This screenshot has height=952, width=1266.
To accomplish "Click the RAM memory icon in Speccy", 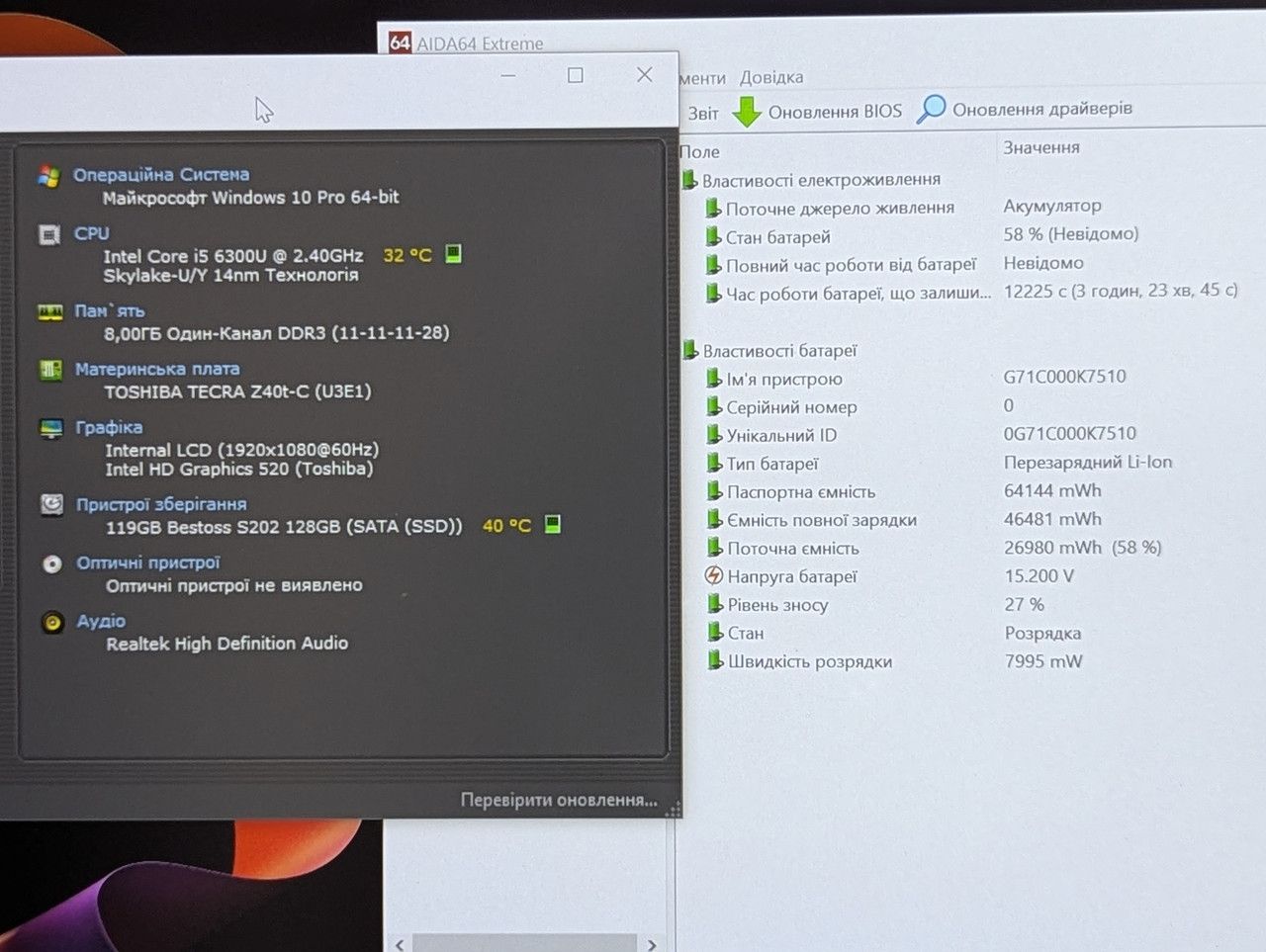I will [49, 312].
